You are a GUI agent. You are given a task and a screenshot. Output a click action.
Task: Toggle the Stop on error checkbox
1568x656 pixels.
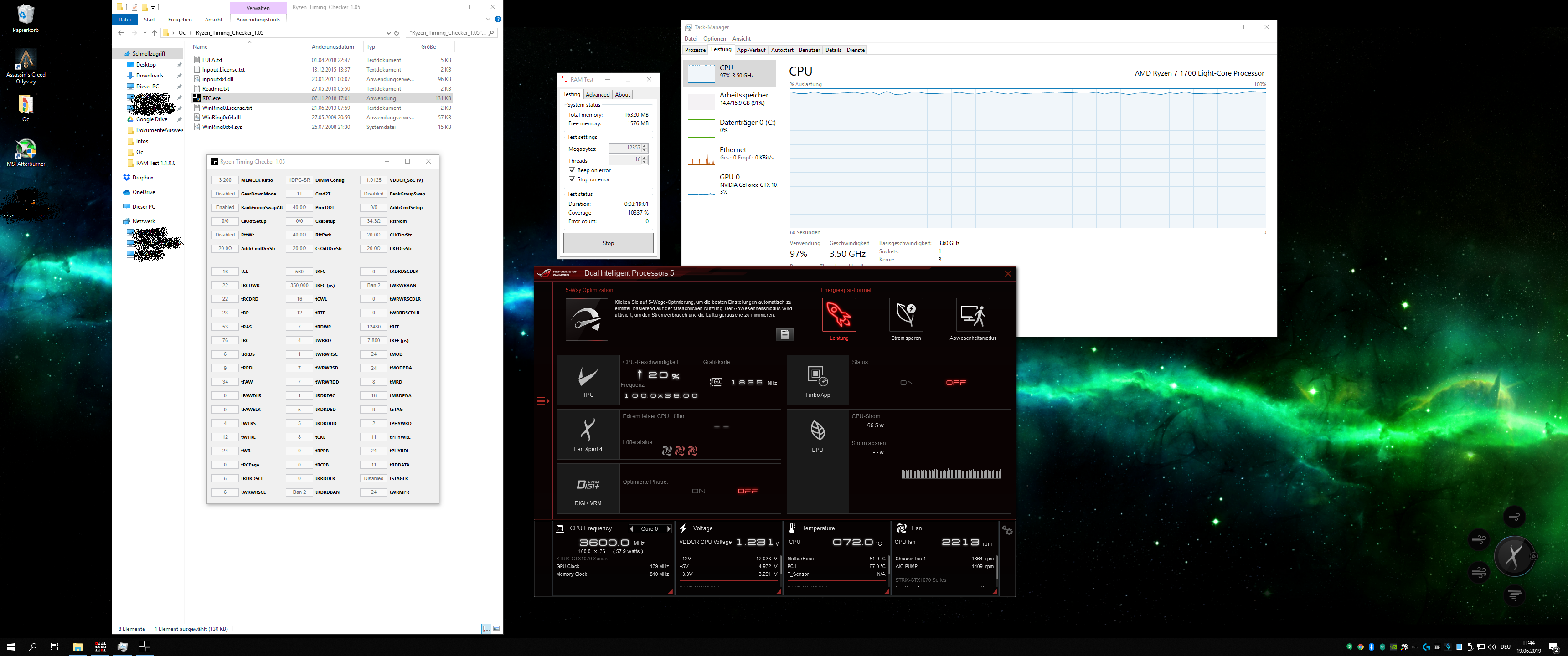pyautogui.click(x=572, y=179)
